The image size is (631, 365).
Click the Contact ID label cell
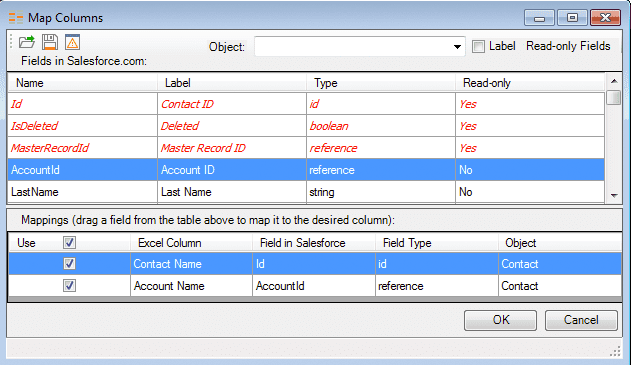(232, 104)
